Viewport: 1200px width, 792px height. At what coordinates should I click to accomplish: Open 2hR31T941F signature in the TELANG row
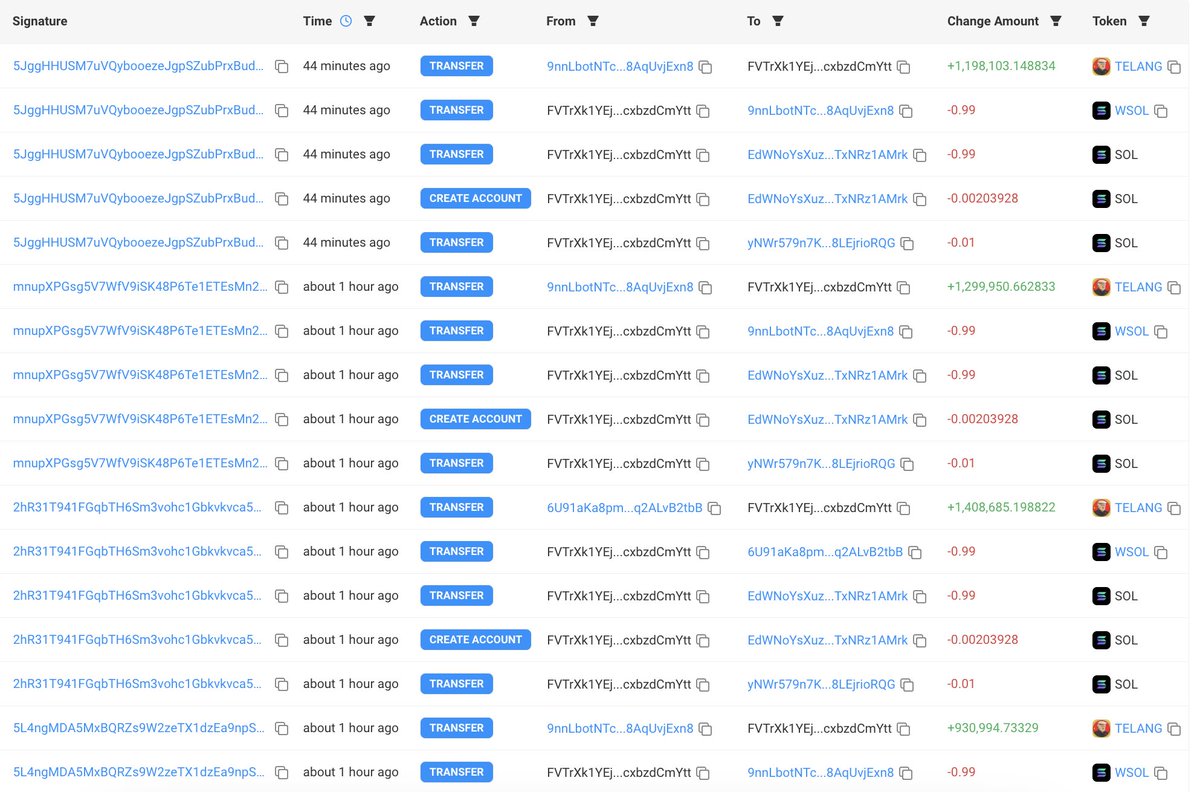(137, 507)
